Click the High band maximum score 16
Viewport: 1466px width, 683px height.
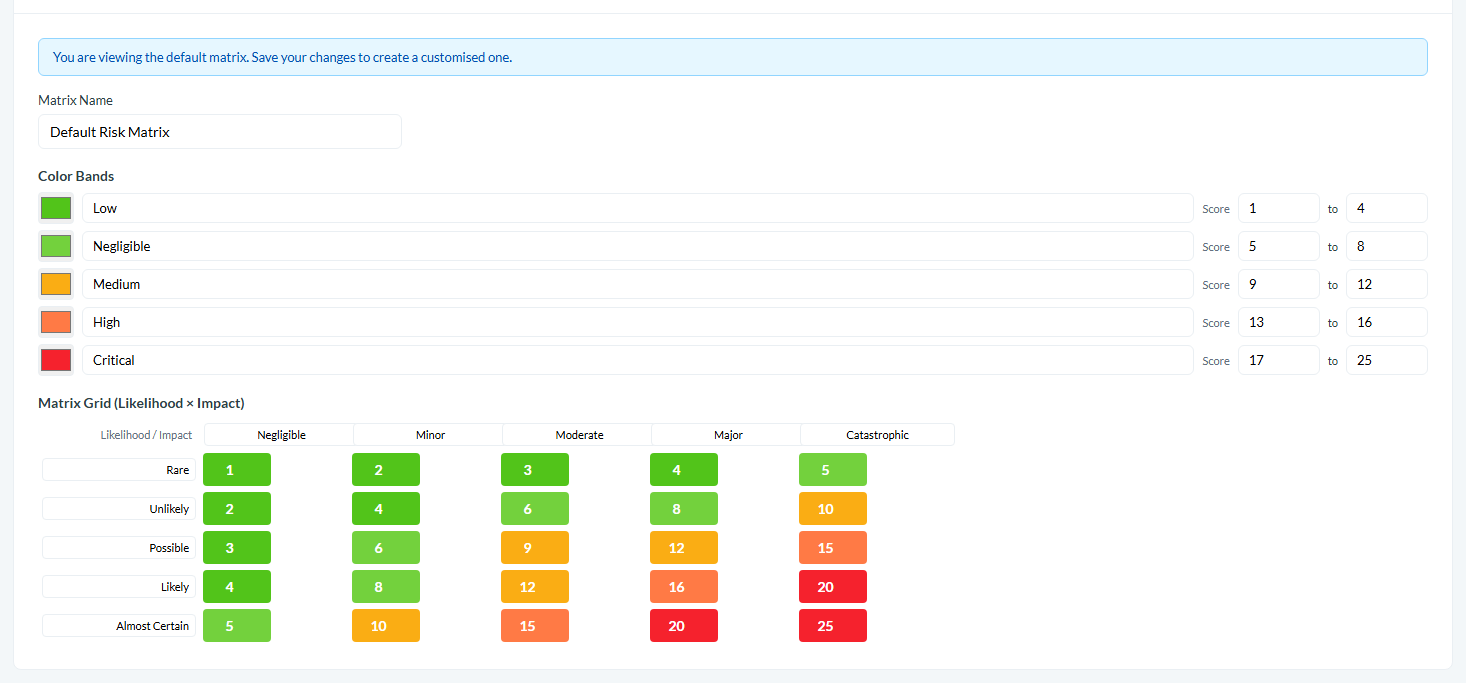coord(1387,322)
